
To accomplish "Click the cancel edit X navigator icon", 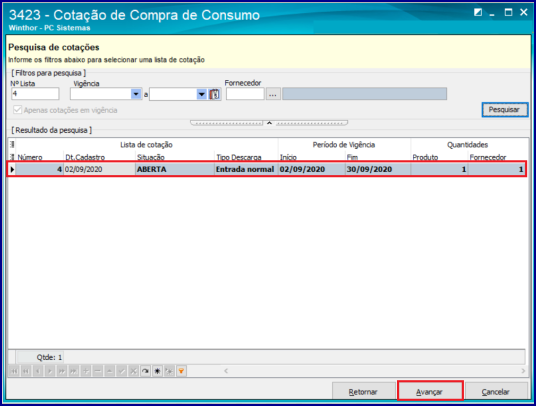I will pos(134,371).
